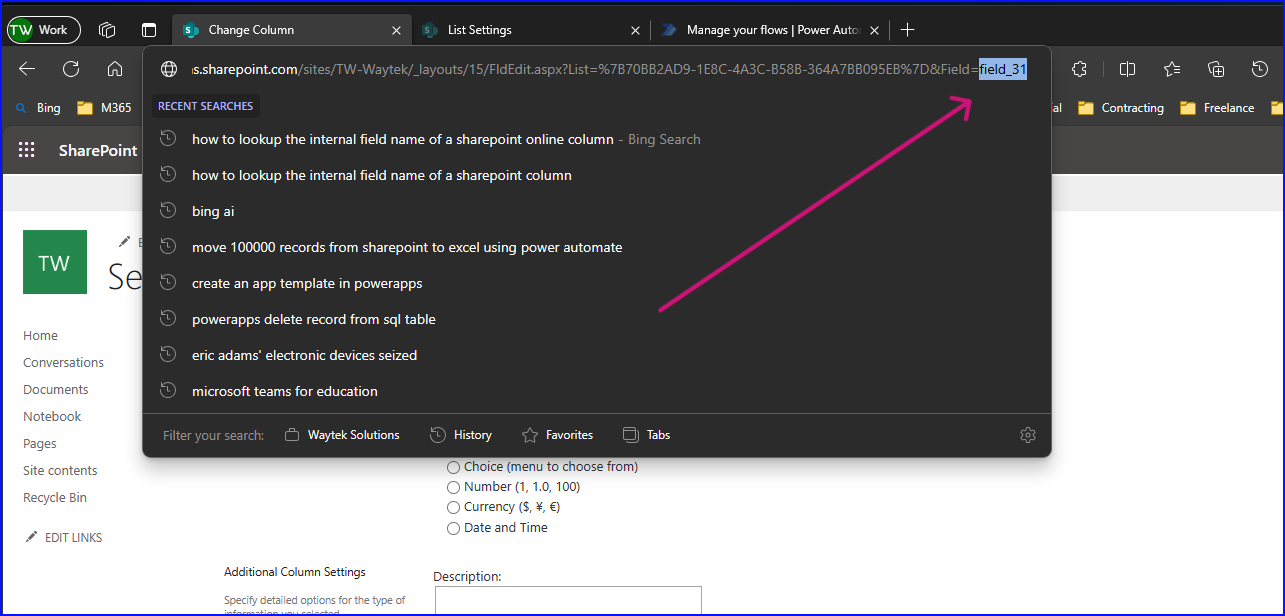Screen dimensions: 1285x616
Task: Close the List Settings tab
Action: pos(635,30)
